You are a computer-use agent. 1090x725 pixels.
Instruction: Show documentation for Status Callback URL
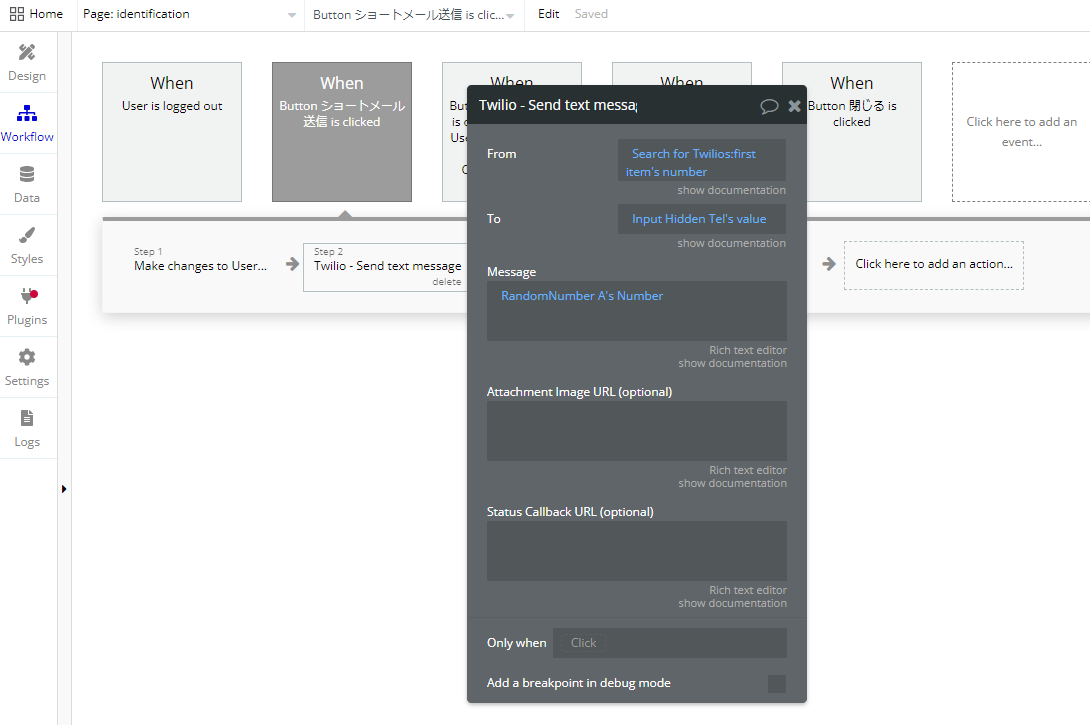click(x=733, y=603)
